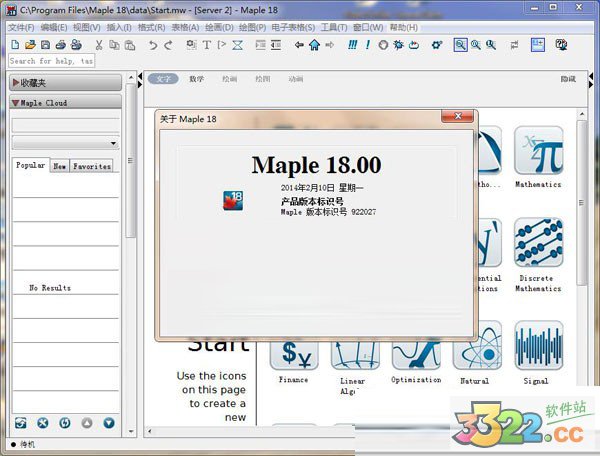Click Maple Cloud up arrow icon
Viewport: 600px width, 456px height.
[x=87, y=423]
